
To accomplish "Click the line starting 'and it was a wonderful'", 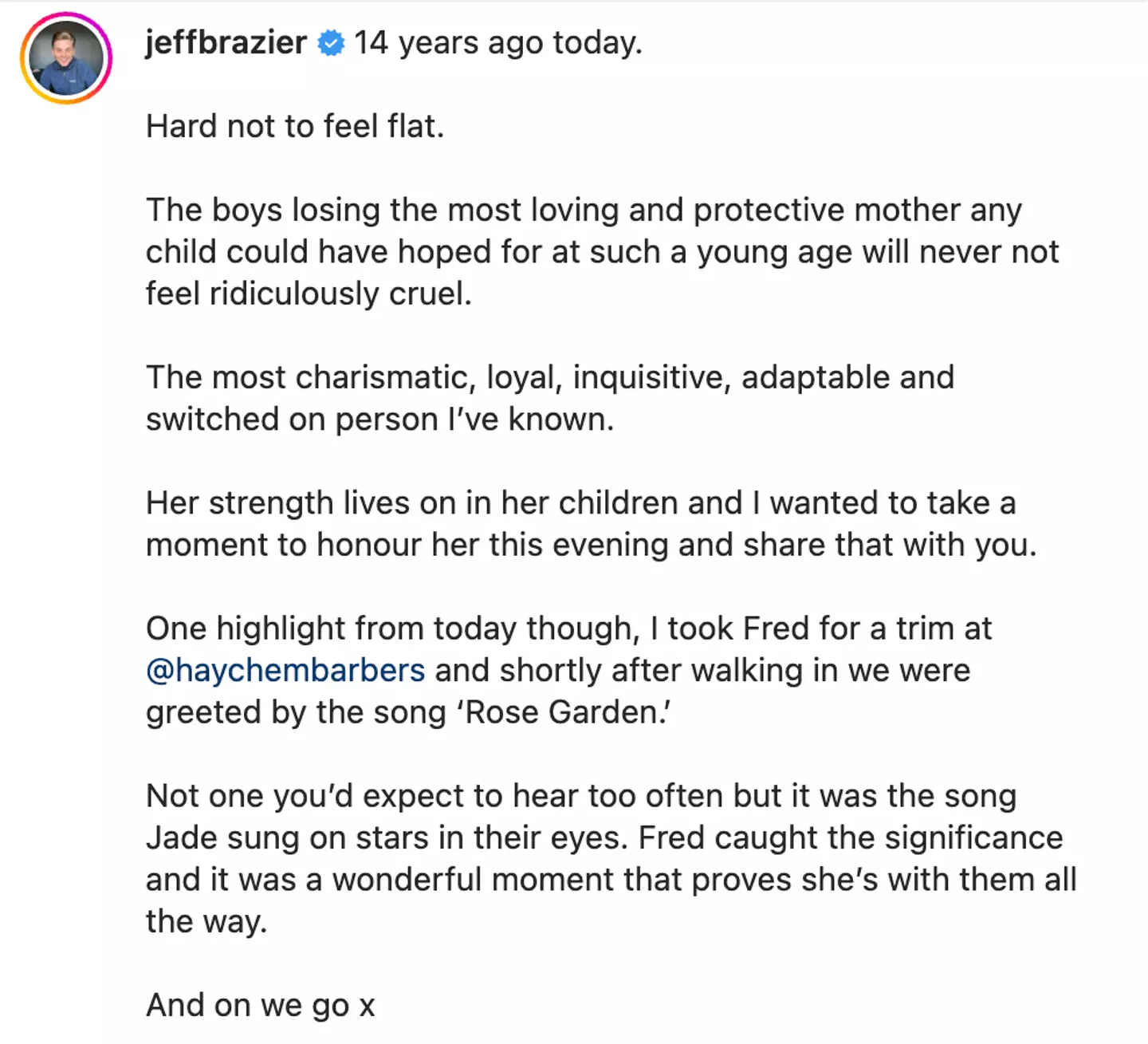I will pyautogui.click(x=611, y=880).
